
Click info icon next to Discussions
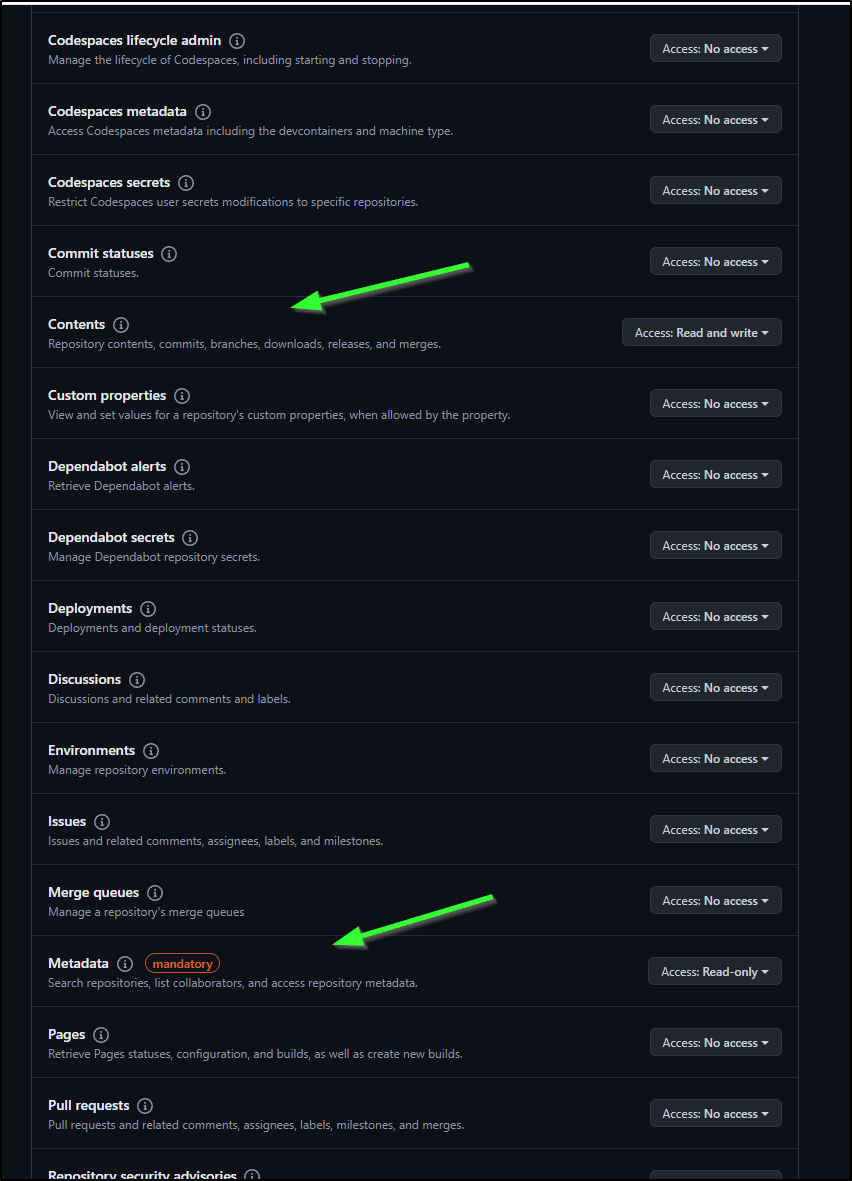[x=136, y=679]
